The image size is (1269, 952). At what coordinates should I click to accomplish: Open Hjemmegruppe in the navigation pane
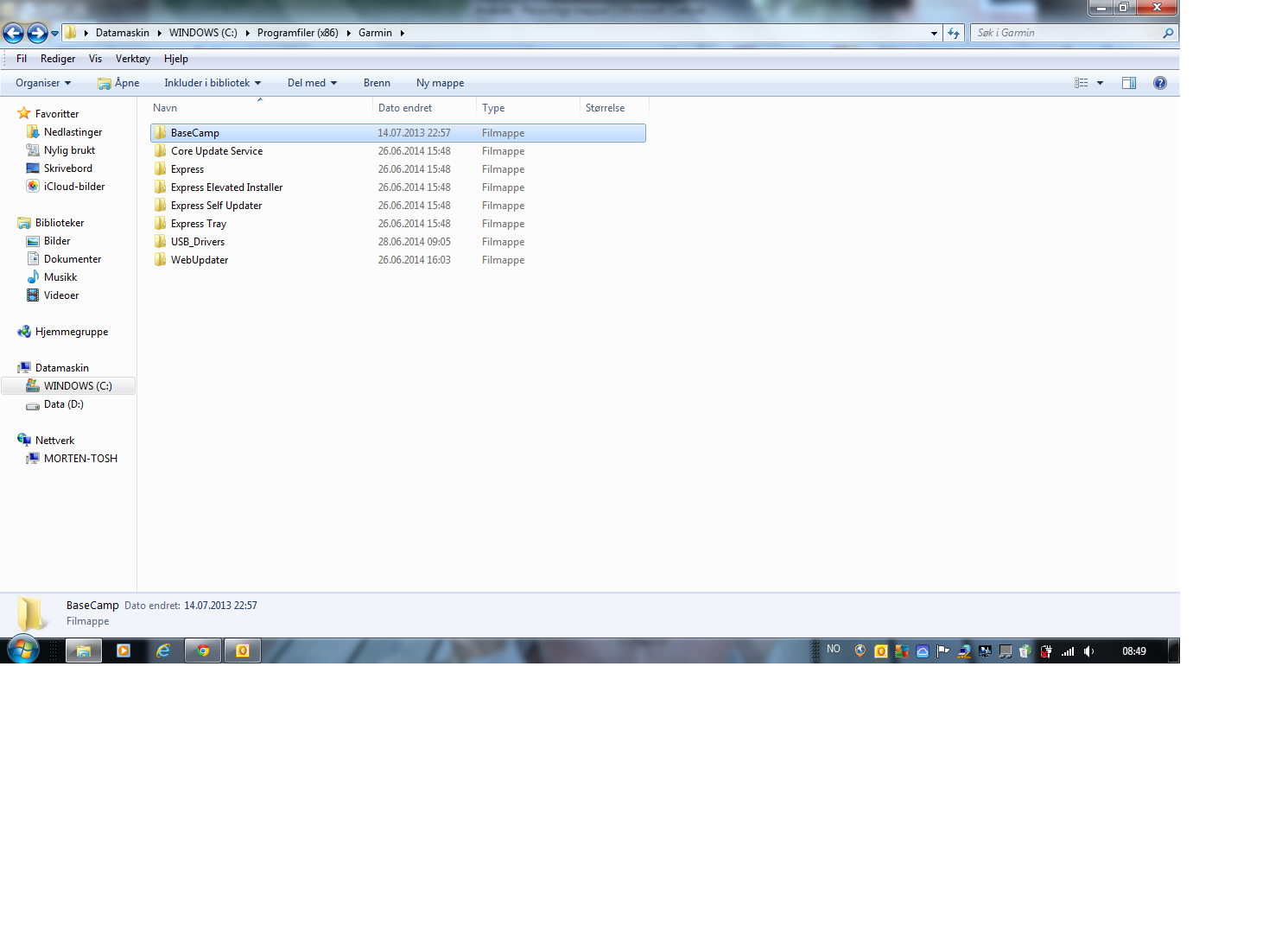(x=72, y=332)
